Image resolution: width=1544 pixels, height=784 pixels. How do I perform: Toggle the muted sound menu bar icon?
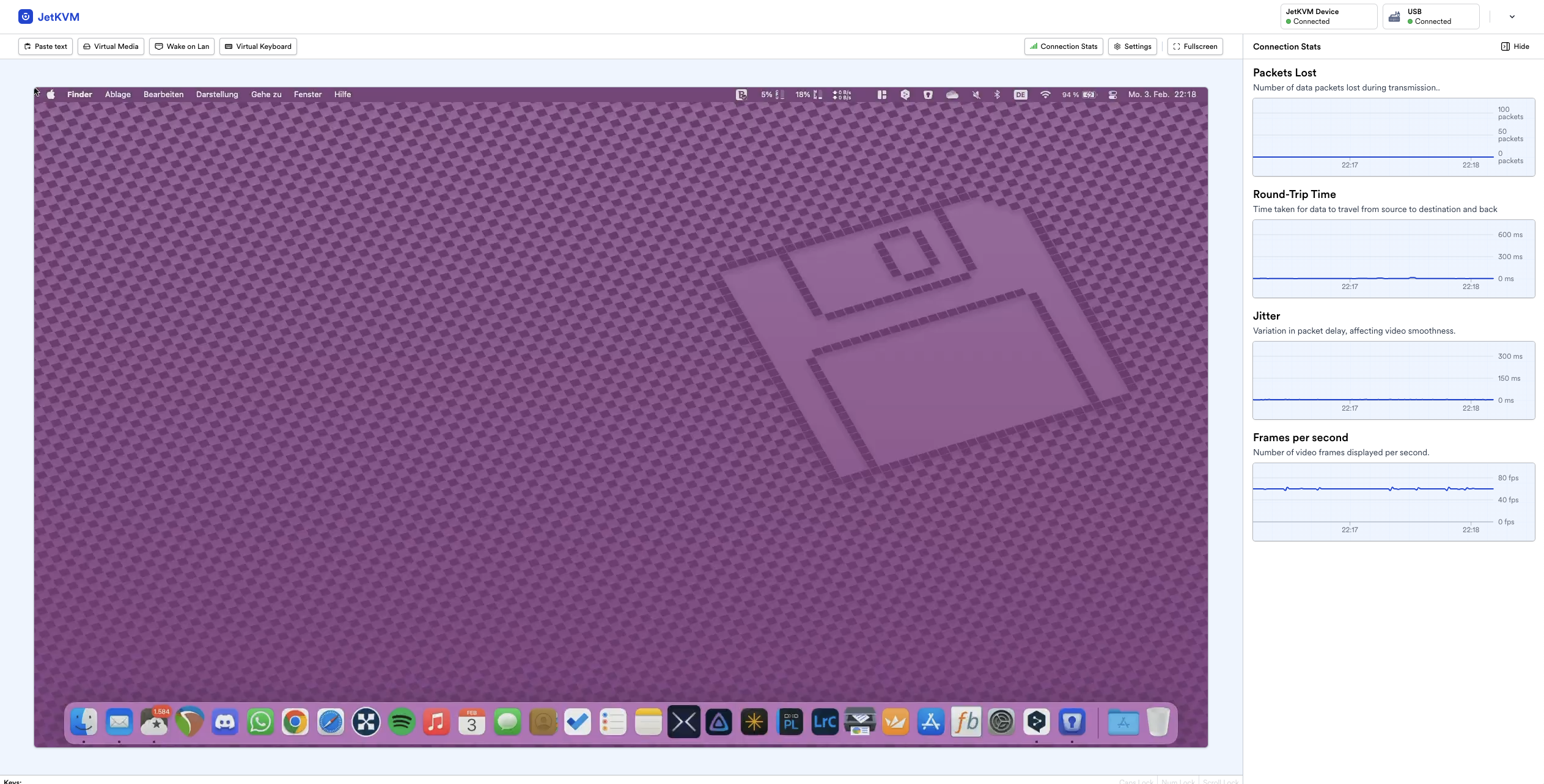tap(976, 95)
